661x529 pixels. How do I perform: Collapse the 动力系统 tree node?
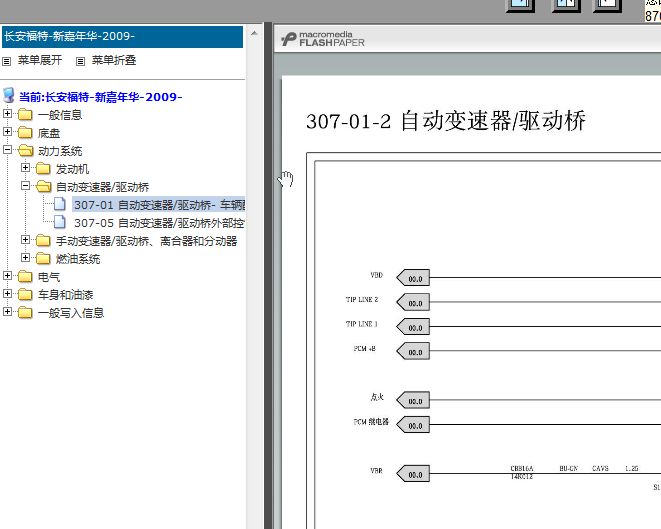coord(7,150)
